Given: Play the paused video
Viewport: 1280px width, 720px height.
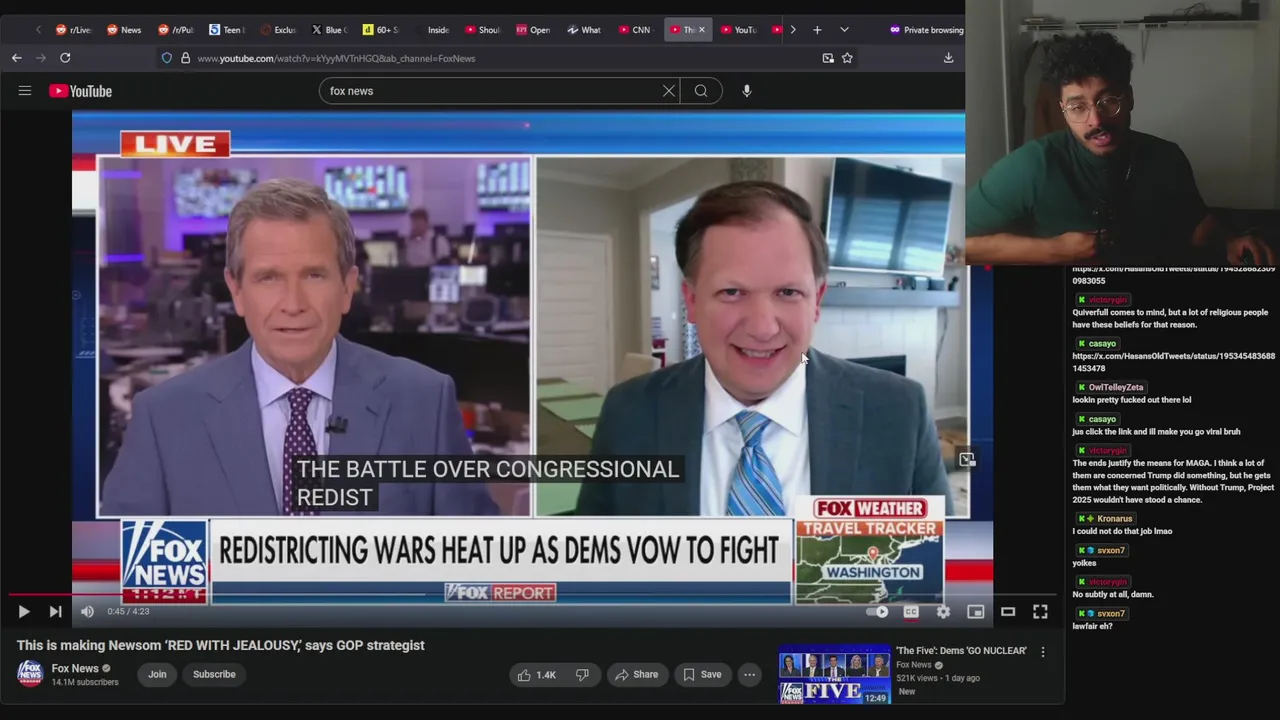Looking at the screenshot, I should coord(24,612).
